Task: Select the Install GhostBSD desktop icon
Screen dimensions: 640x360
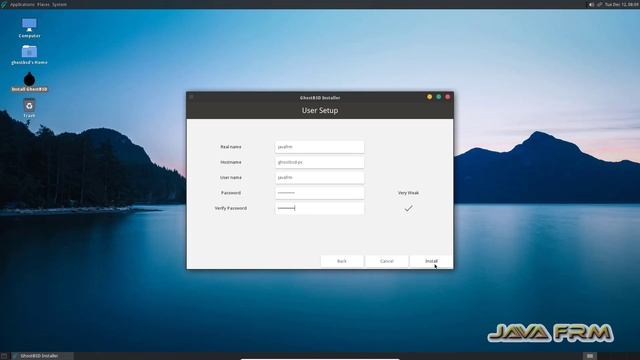Action: (29, 82)
